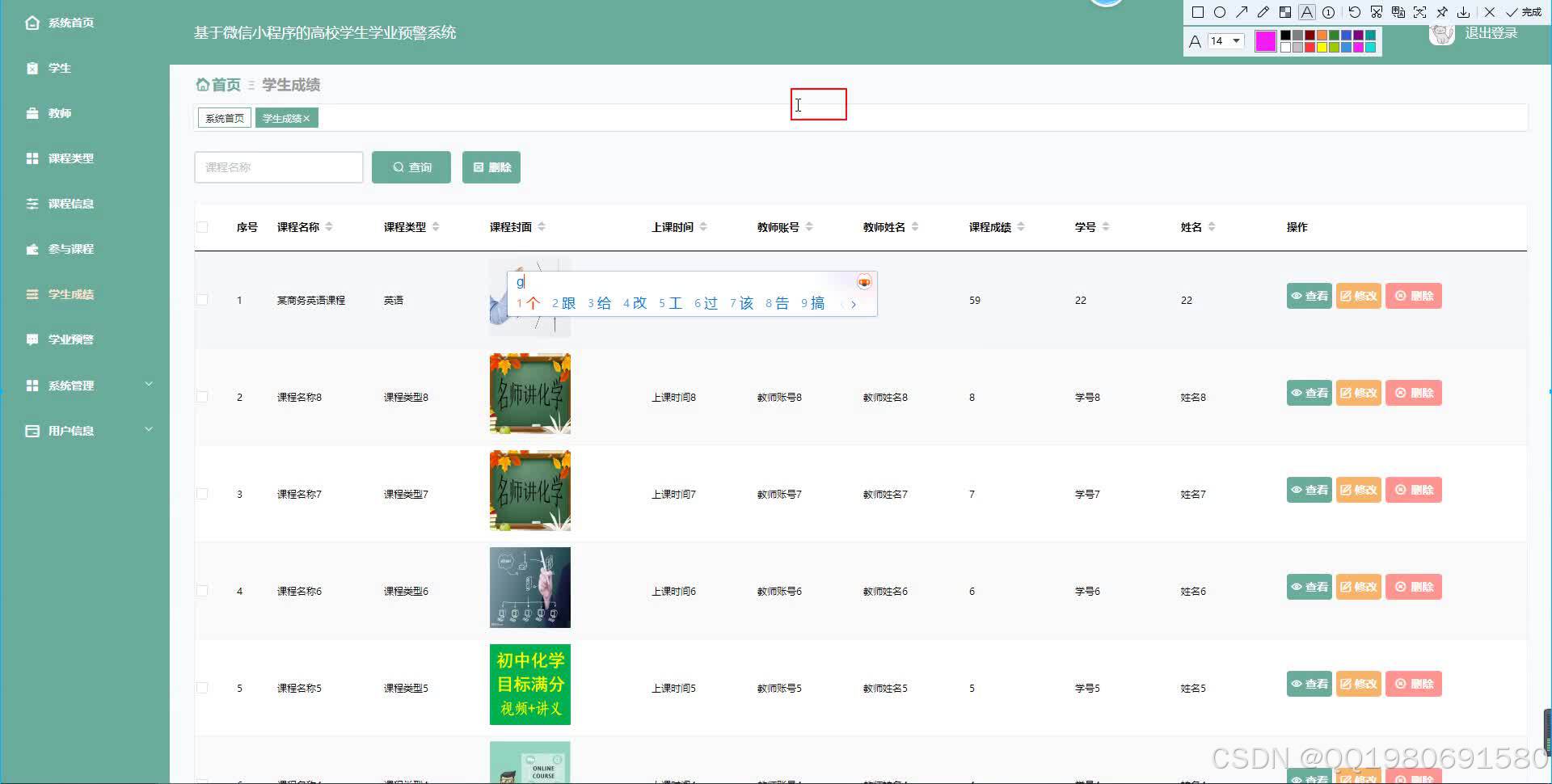1552x784 pixels.
Task: Expand the 系统管理 sidebar submenu
Action: [149, 385]
